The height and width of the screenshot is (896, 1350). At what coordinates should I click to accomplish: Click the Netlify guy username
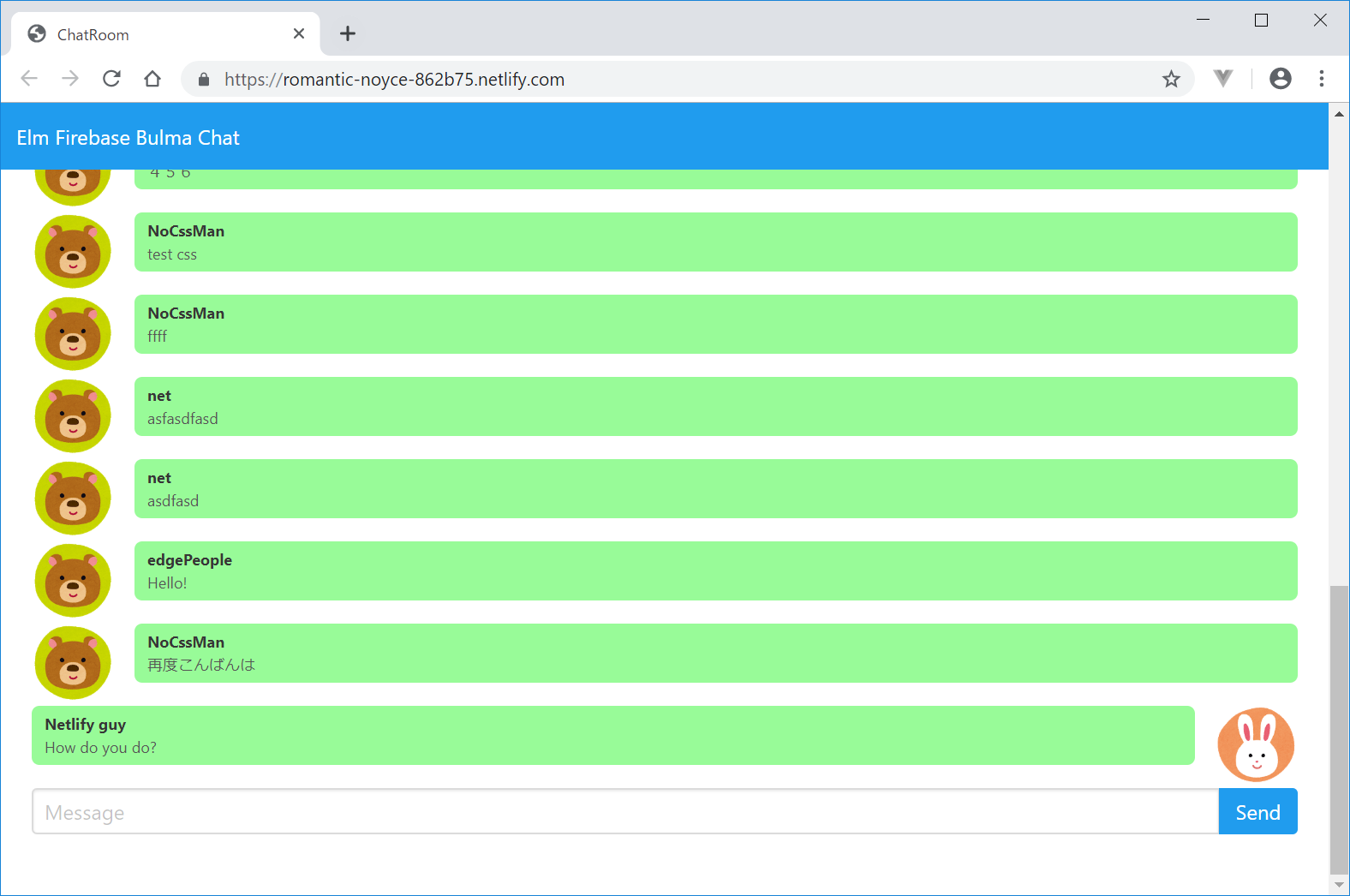(x=86, y=725)
